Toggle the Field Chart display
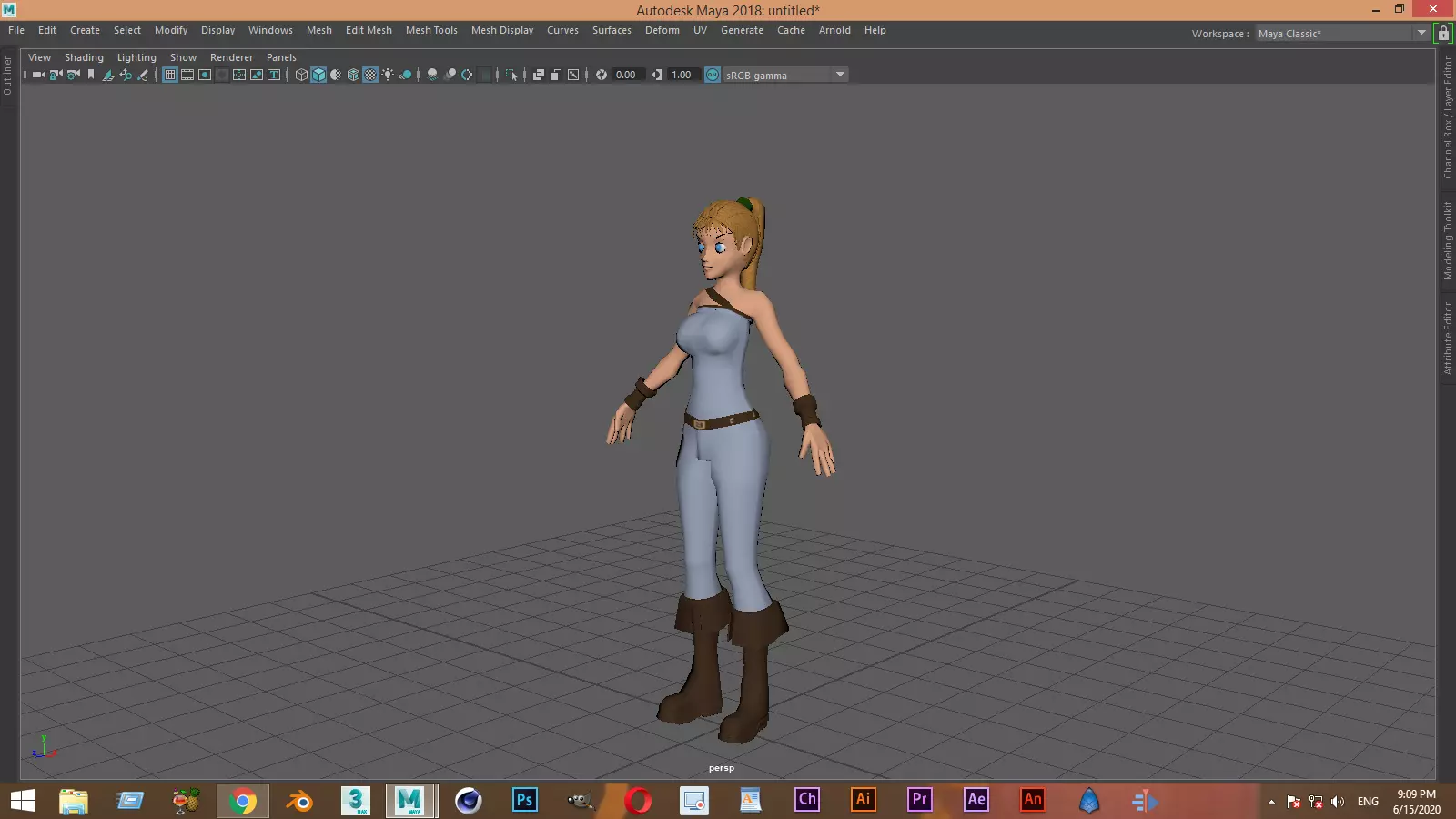 pyautogui.click(x=239, y=75)
